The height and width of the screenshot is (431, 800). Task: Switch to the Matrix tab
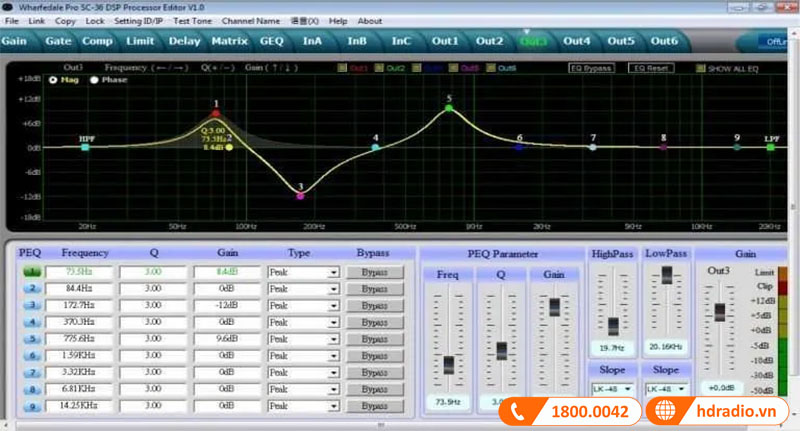[x=228, y=42]
